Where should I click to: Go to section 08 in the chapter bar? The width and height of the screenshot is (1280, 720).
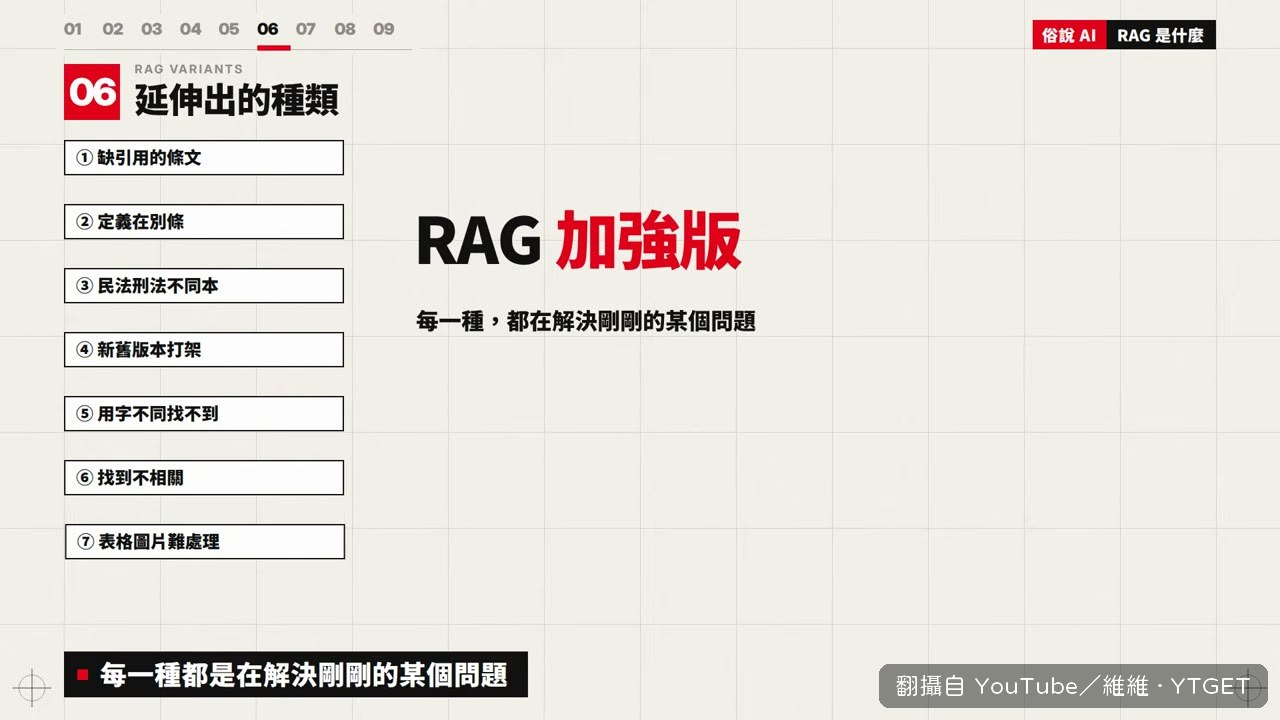pos(345,29)
